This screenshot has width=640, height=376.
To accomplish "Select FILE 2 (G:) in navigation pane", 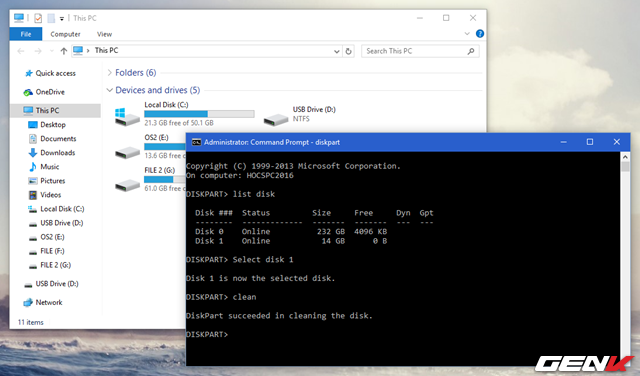I will tap(56, 265).
